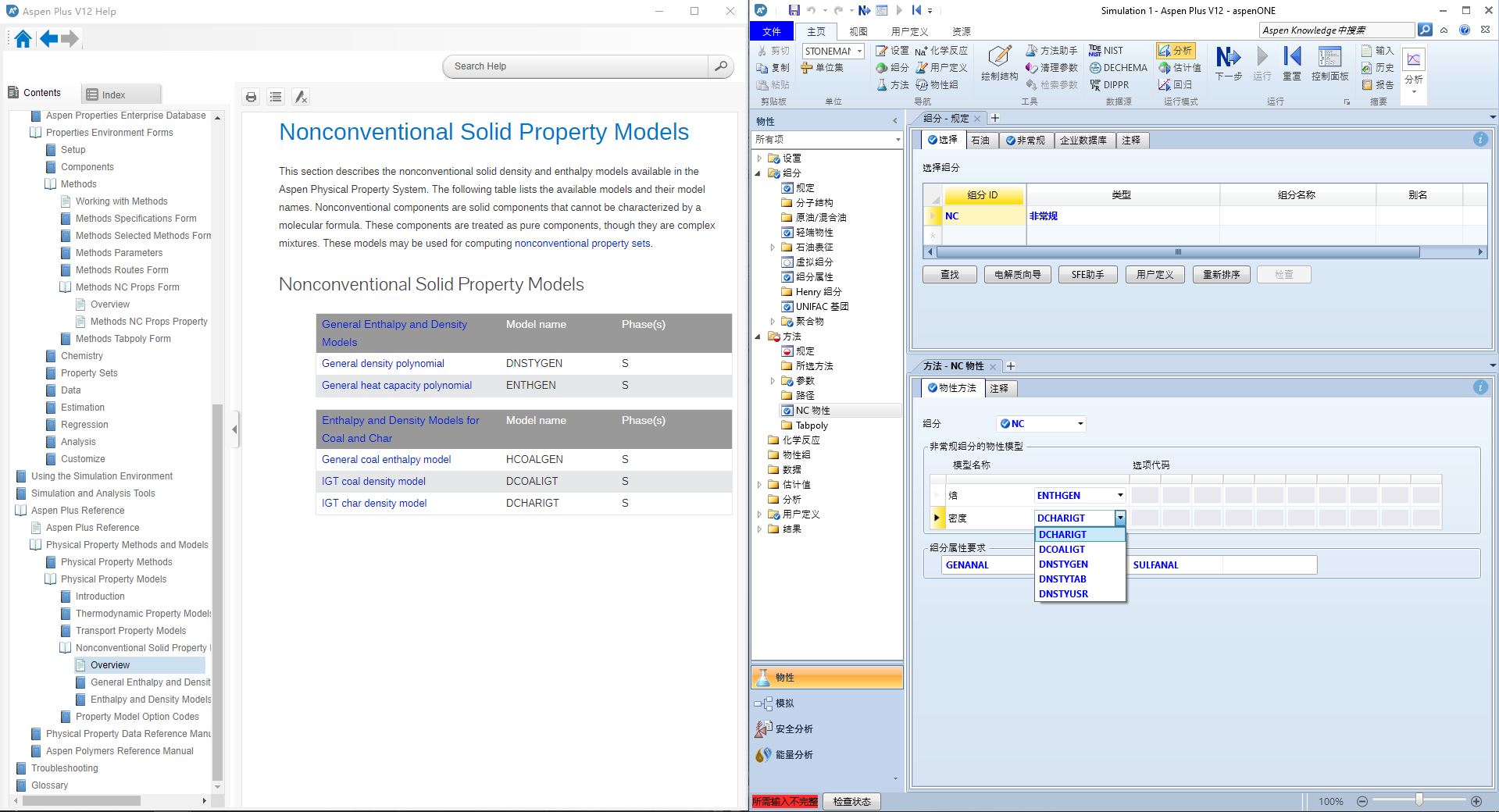Image resolution: width=1499 pixels, height=812 pixels.
Task: Collapse the DCHARIGT density dropdown arrow
Action: (1119, 518)
